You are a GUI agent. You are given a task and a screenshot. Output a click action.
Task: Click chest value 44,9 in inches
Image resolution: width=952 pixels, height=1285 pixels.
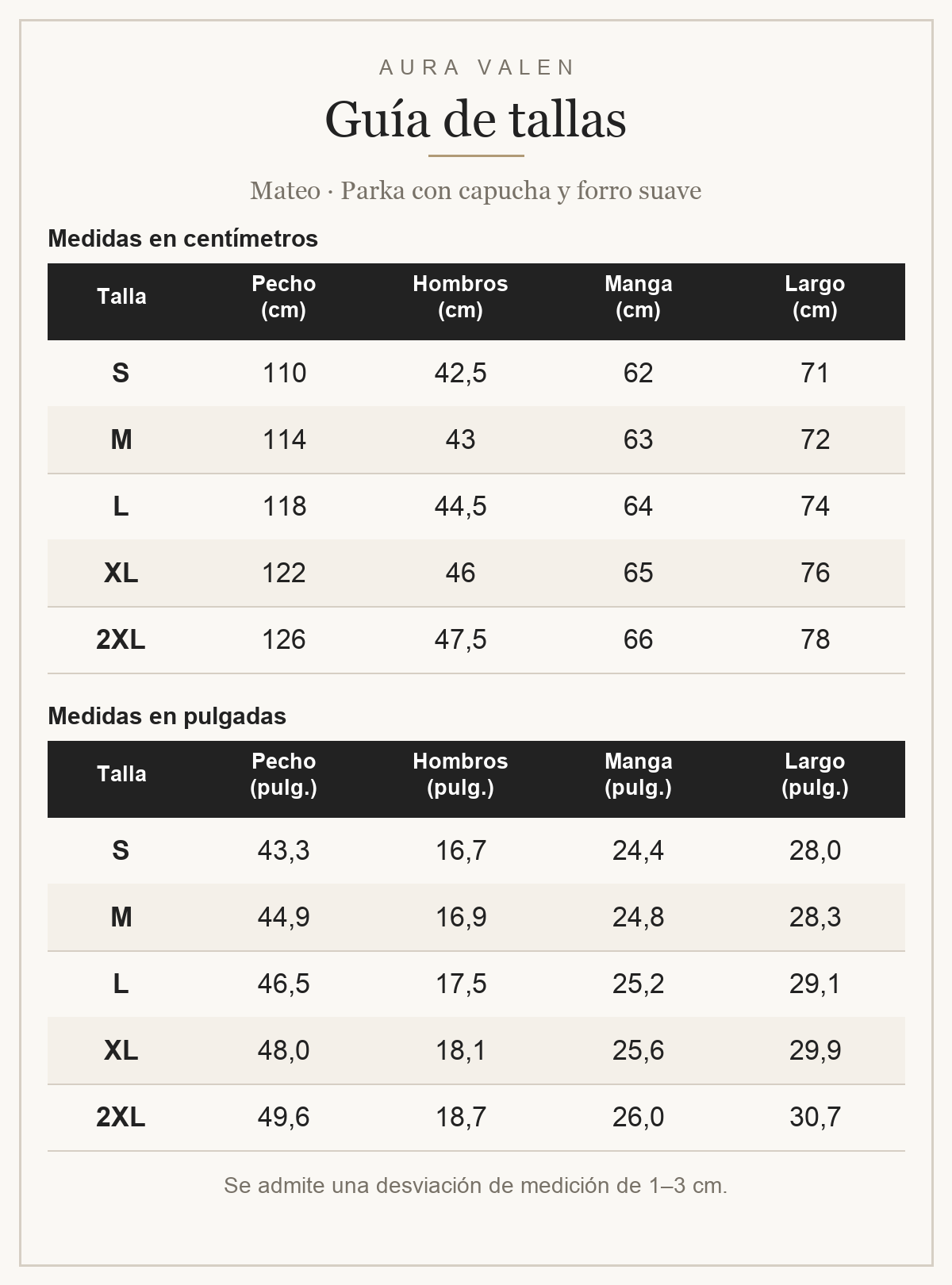284,917
